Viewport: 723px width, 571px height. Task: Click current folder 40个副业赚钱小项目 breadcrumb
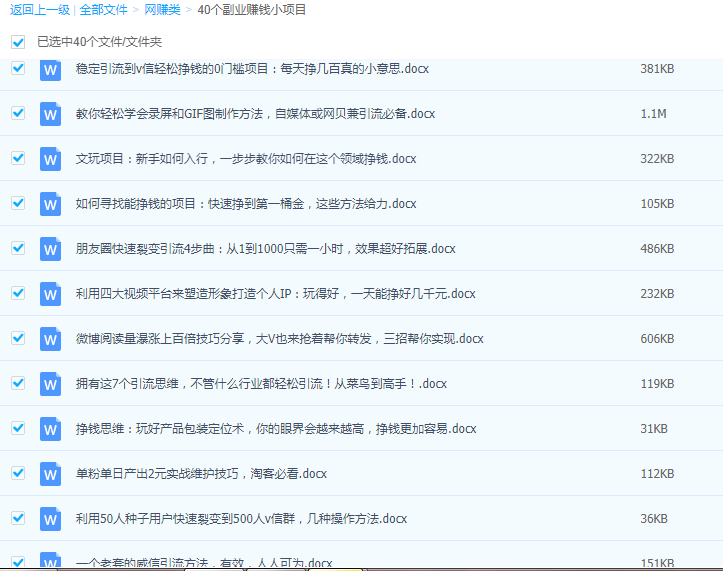tap(252, 10)
